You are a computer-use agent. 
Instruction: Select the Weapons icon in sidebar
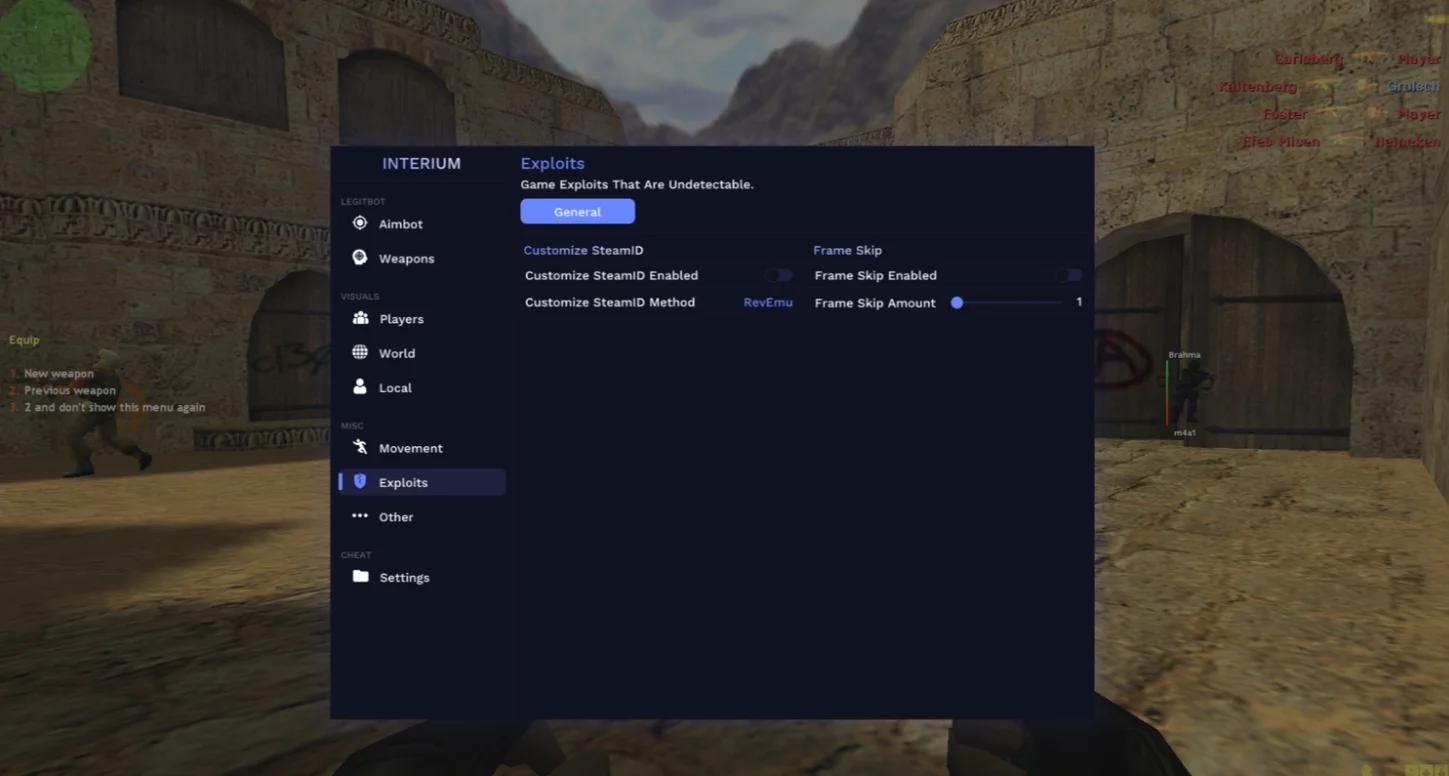click(360, 258)
